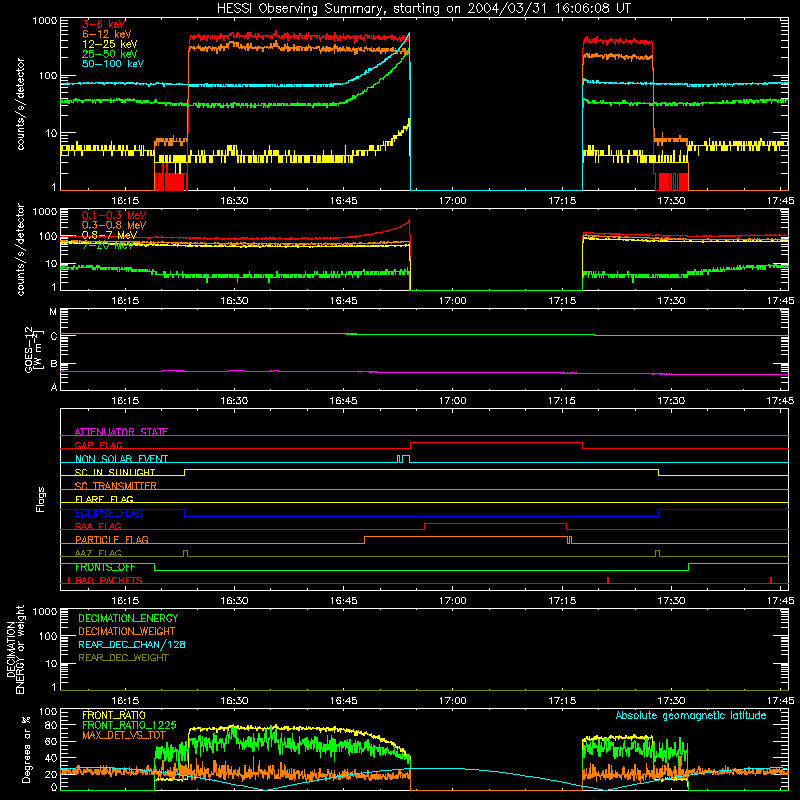Click the 16:45 tick under the decimation panel

tap(343, 701)
